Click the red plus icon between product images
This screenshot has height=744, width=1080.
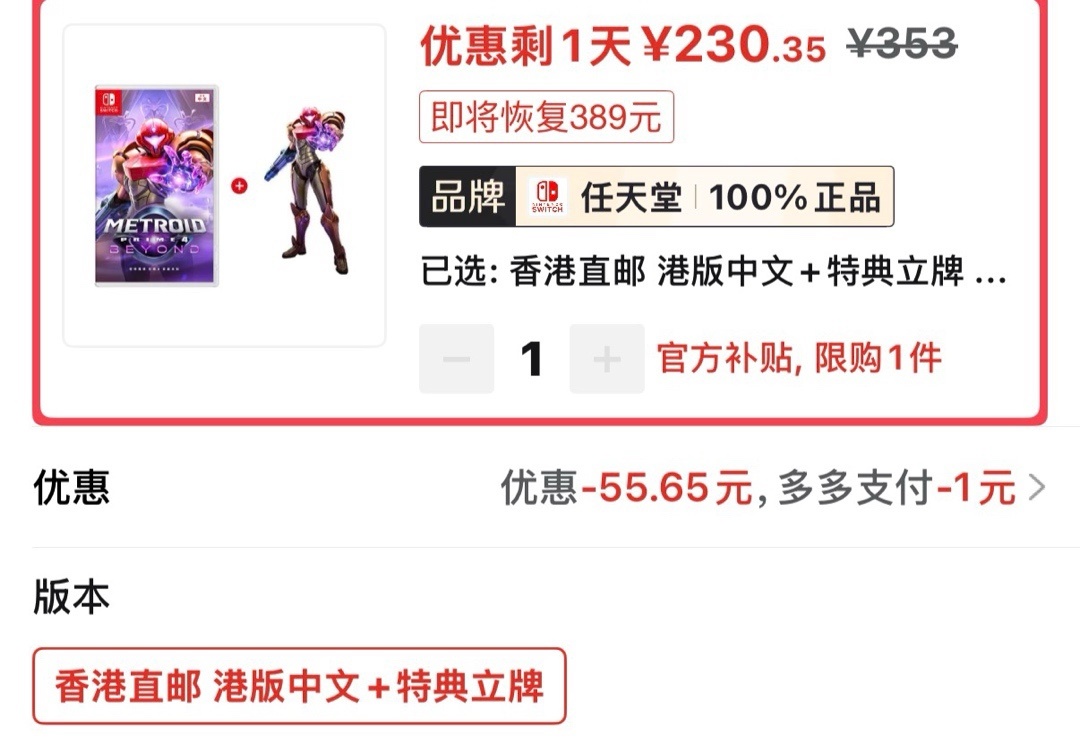pos(239,186)
